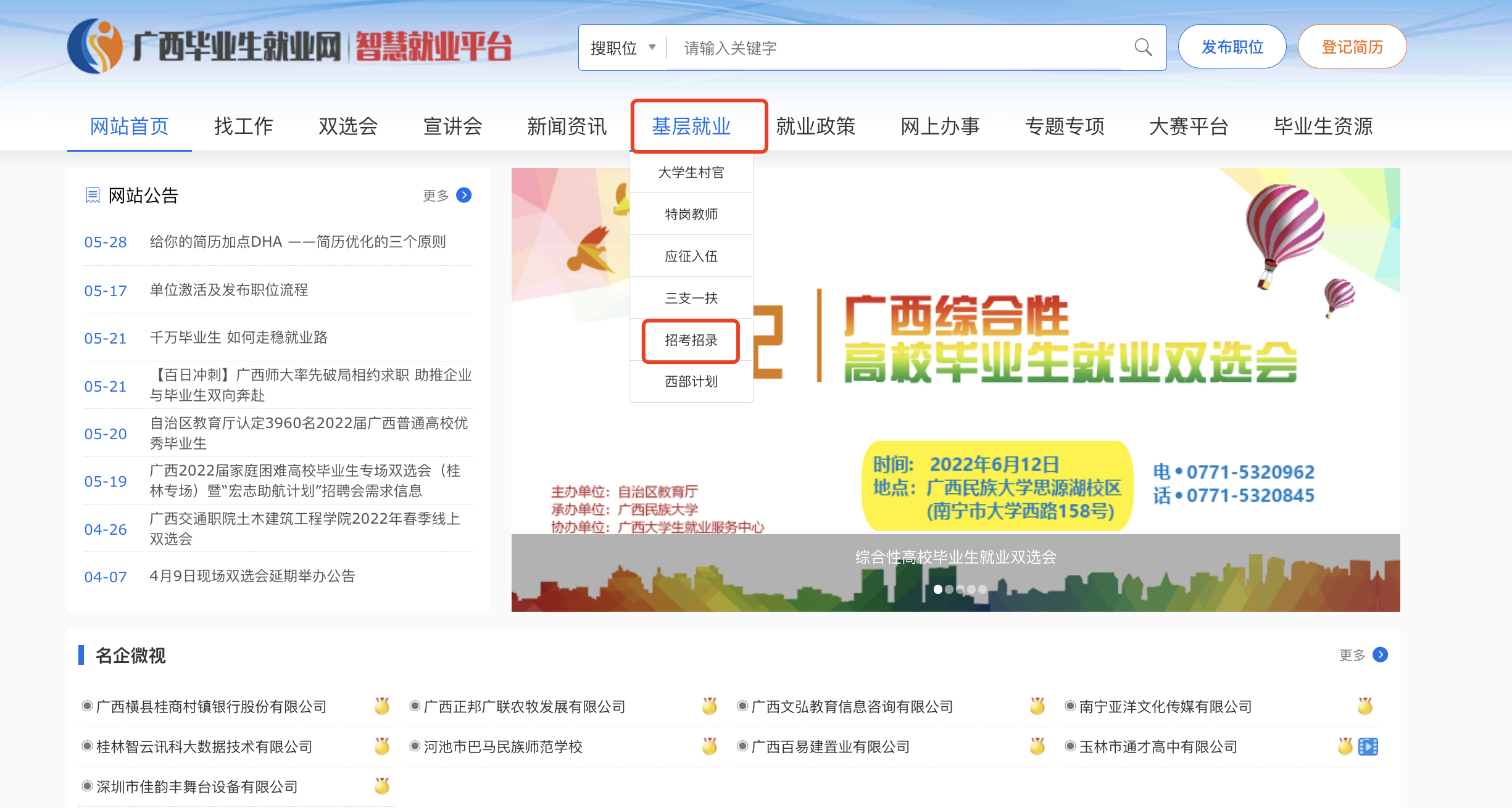The height and width of the screenshot is (808, 1512).
Task: Click medal icon beside 广西横县桂商村镇银行股份有限公司
Action: (382, 706)
